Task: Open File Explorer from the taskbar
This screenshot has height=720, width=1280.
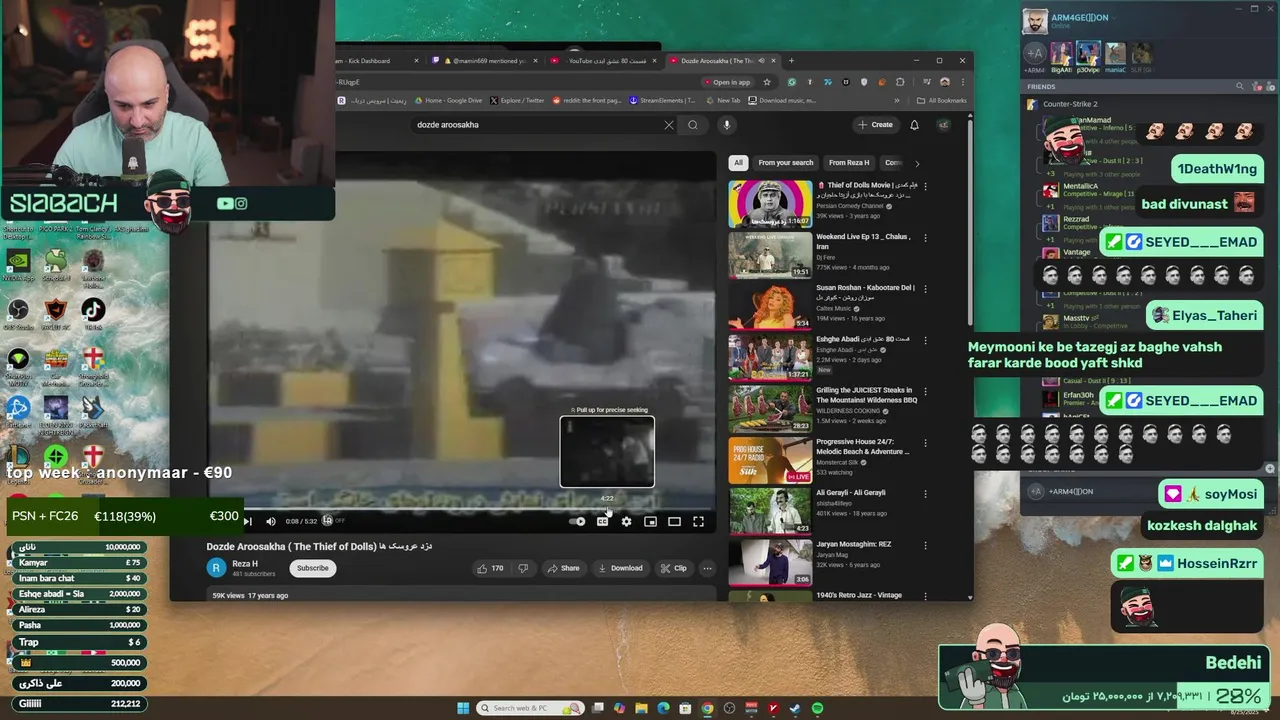Action: pos(641,708)
